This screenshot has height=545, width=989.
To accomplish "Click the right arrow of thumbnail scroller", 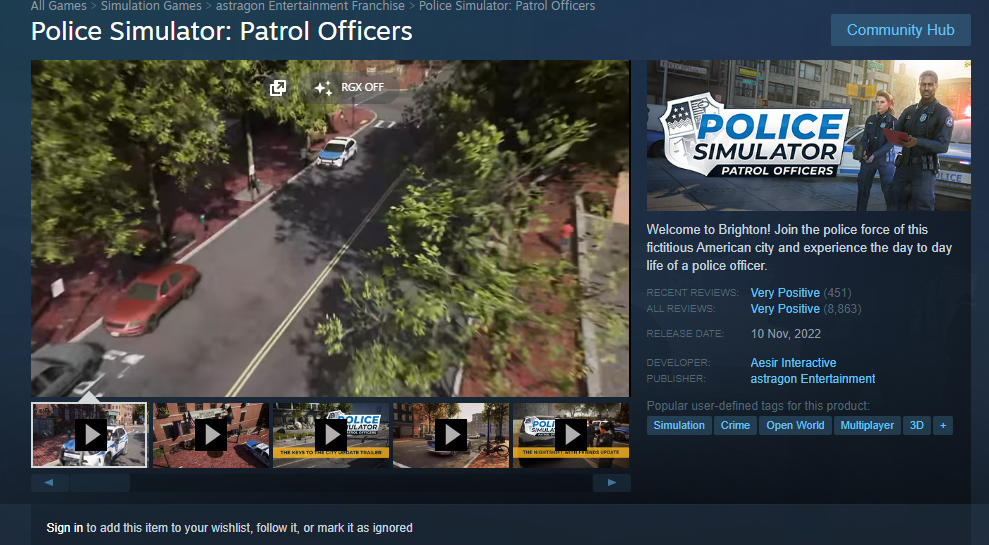I will [611, 483].
